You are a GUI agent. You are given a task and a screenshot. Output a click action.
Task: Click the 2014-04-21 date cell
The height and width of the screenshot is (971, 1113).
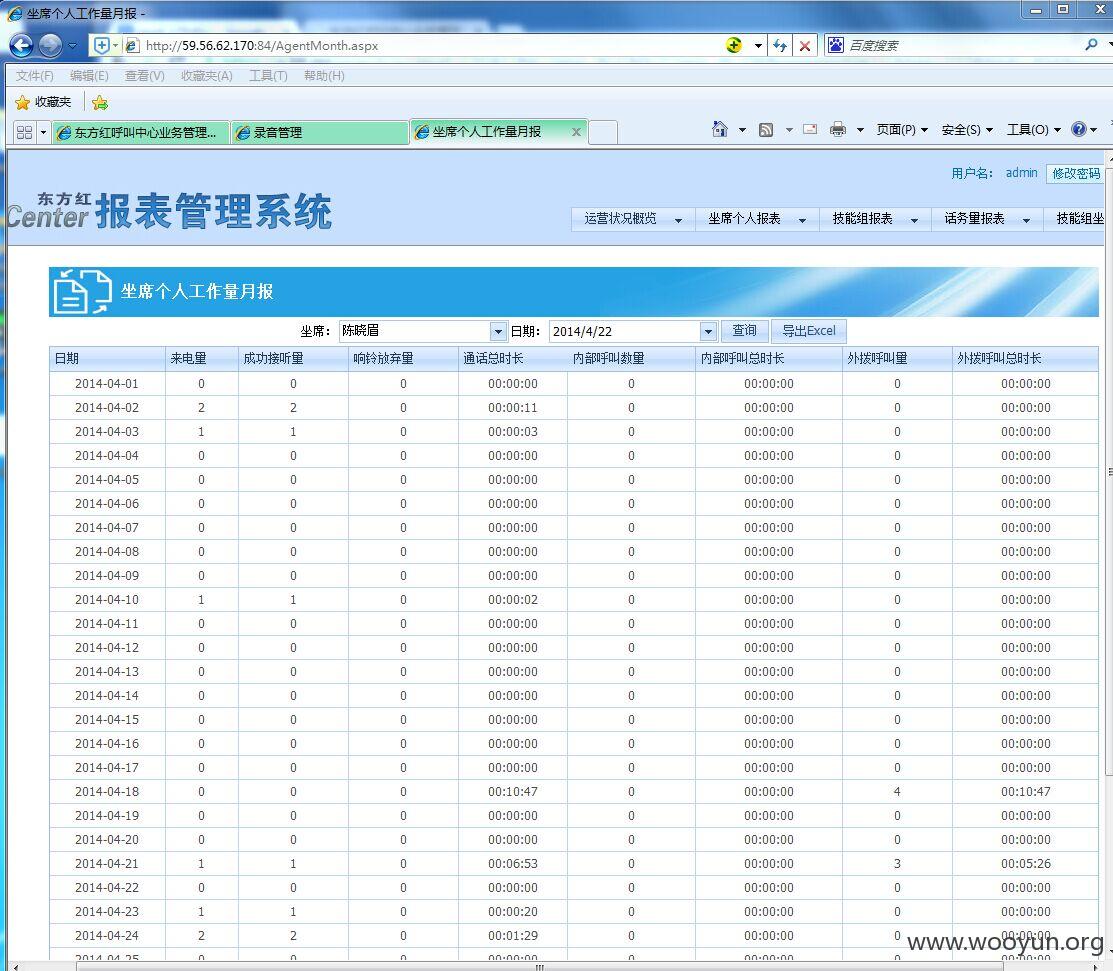click(x=107, y=864)
